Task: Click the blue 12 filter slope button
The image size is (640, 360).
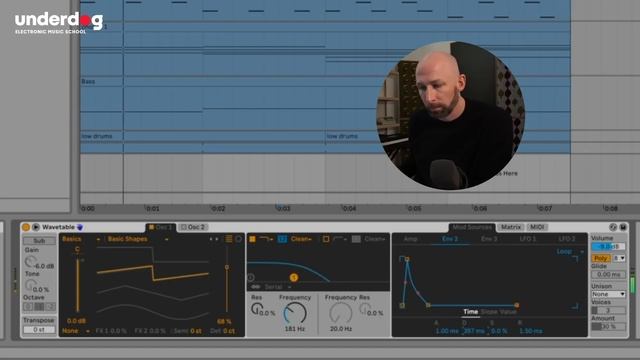Action: [282, 239]
